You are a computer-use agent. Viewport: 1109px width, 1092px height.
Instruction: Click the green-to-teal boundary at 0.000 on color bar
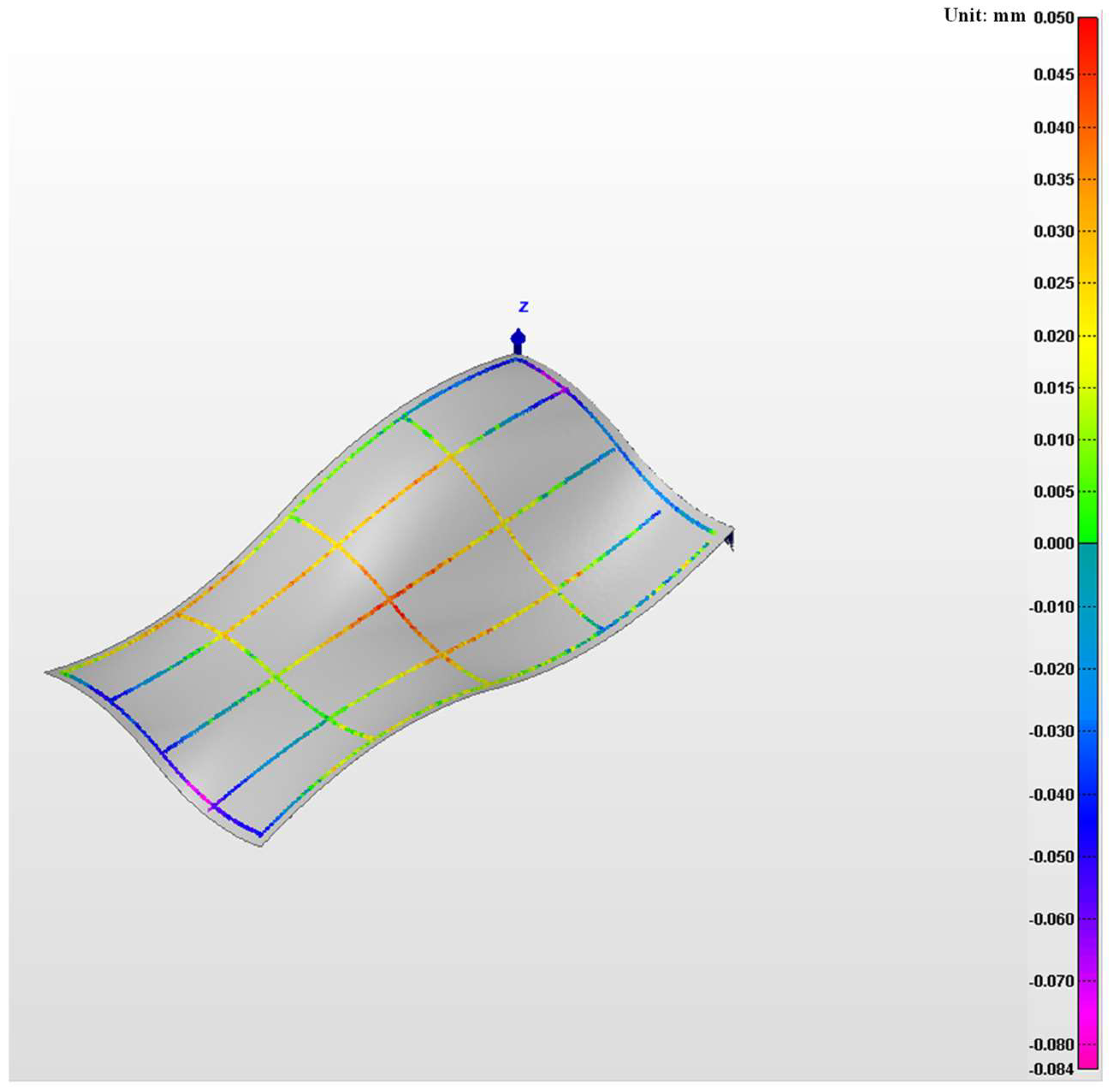pos(1088,542)
